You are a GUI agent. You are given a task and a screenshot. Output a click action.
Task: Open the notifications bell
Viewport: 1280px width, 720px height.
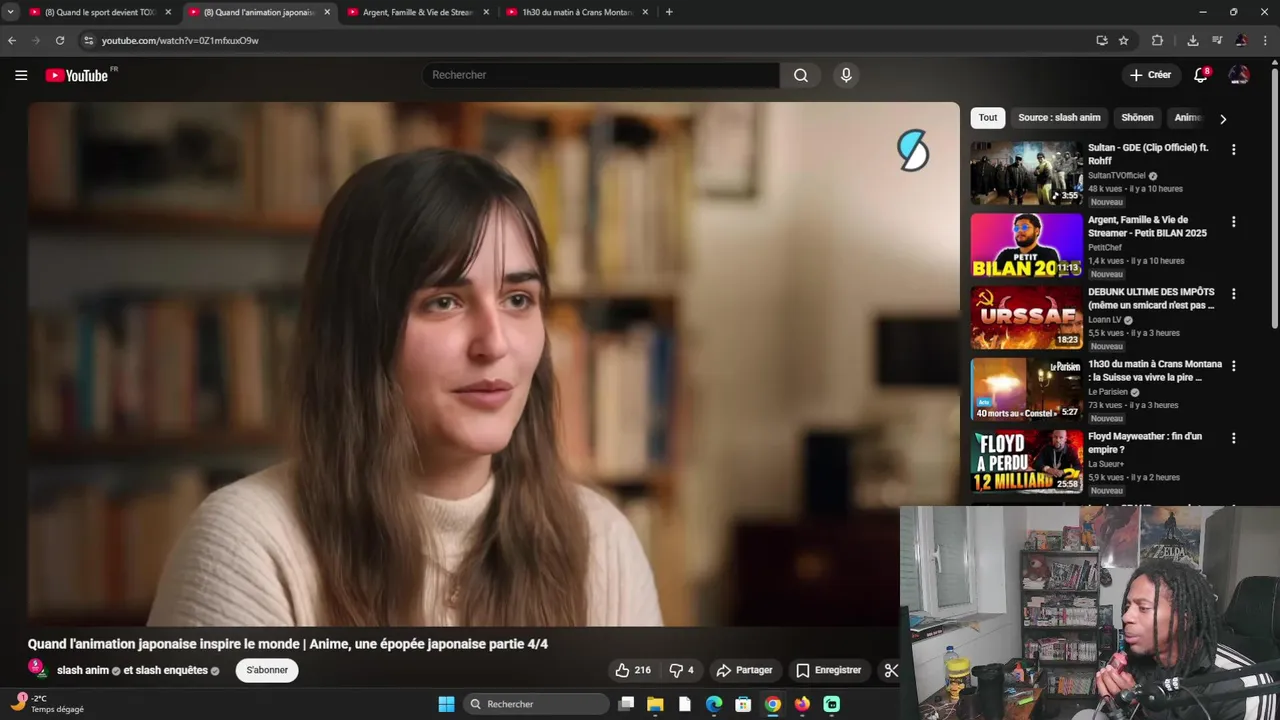coord(1201,75)
